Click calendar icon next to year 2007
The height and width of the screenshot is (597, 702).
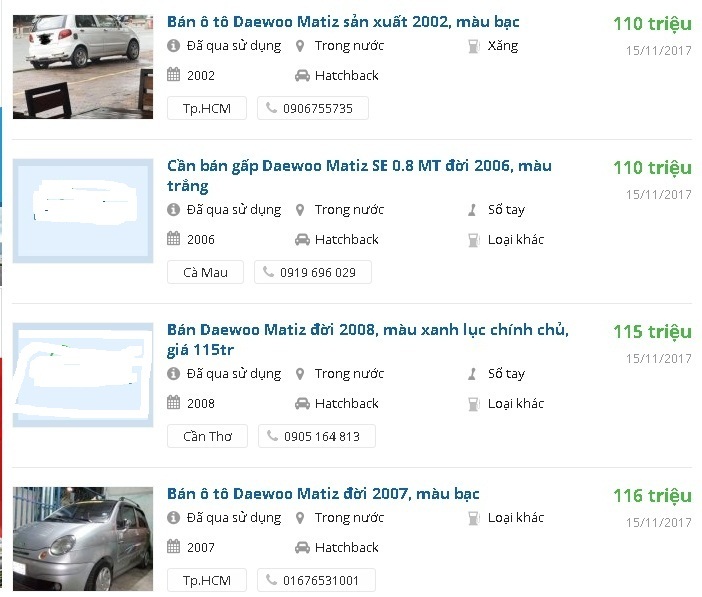point(173,548)
